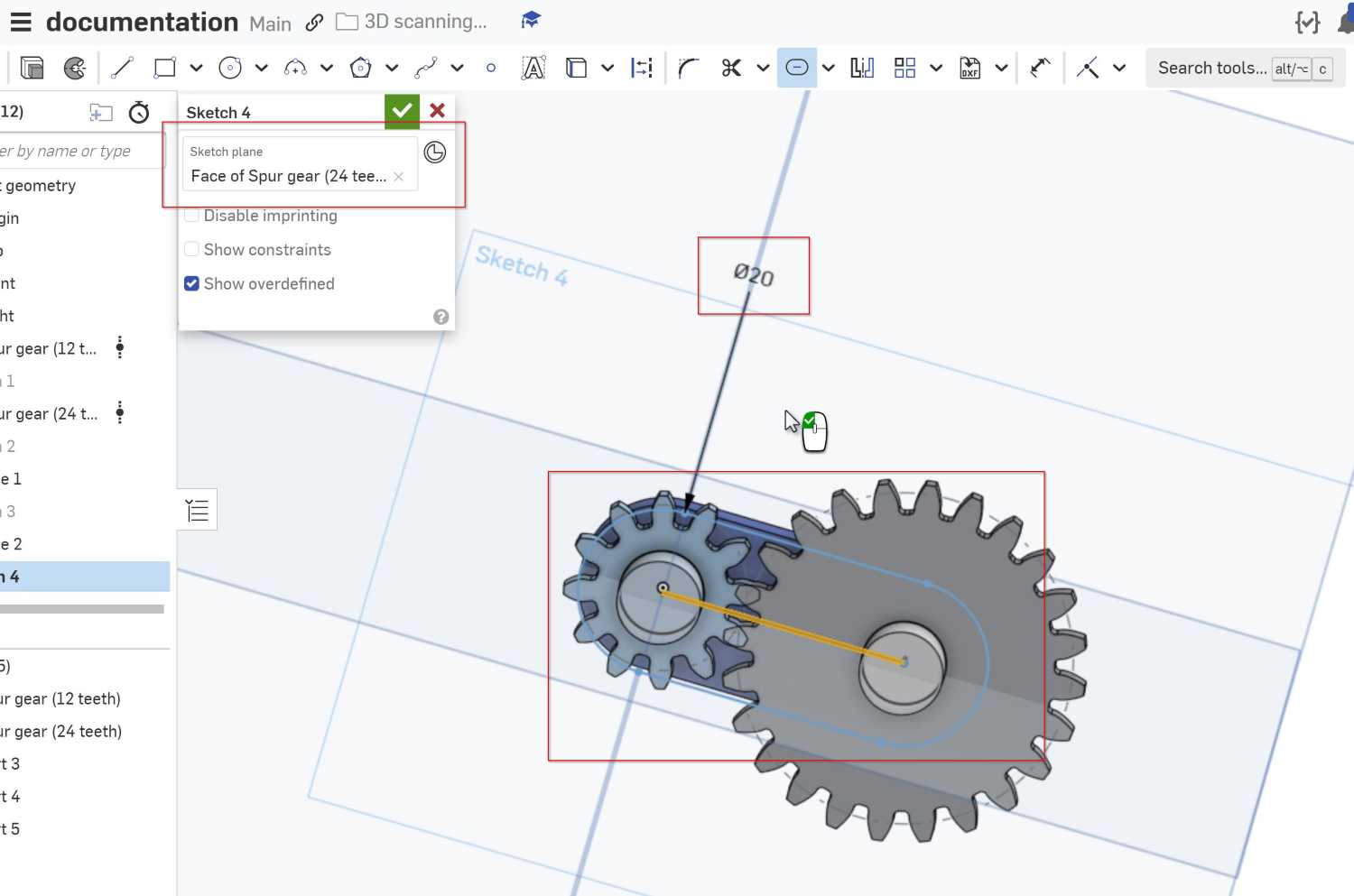The image size is (1354, 896).
Task: Select the Center point circle tool
Action: [x=230, y=68]
